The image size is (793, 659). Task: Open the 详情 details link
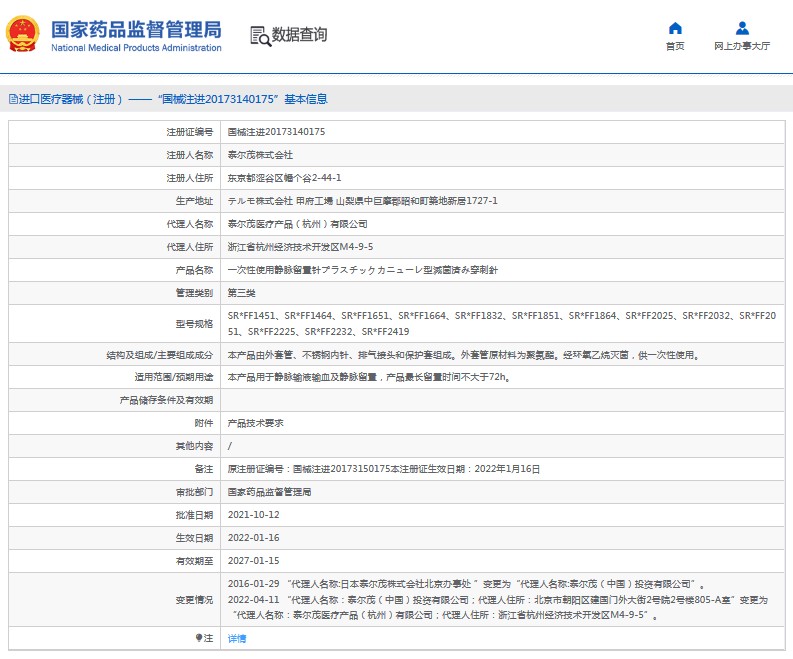pyautogui.click(x=237, y=638)
